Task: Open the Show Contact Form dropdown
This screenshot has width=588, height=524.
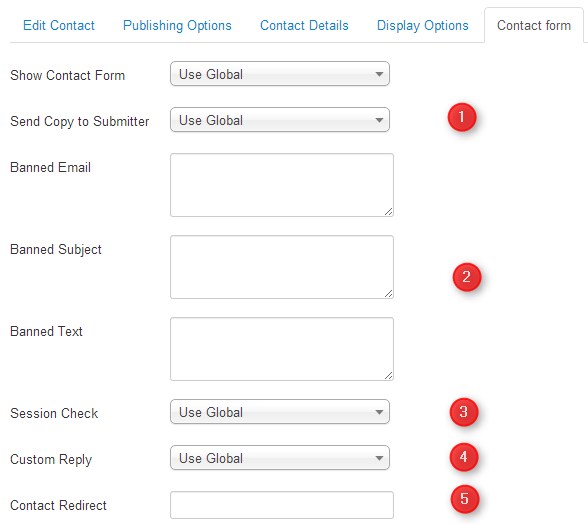Action: (280, 74)
